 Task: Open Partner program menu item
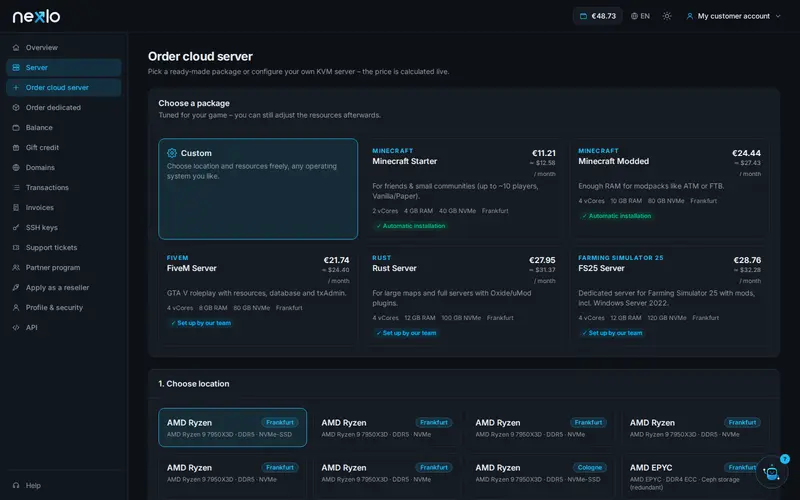click(x=64, y=267)
